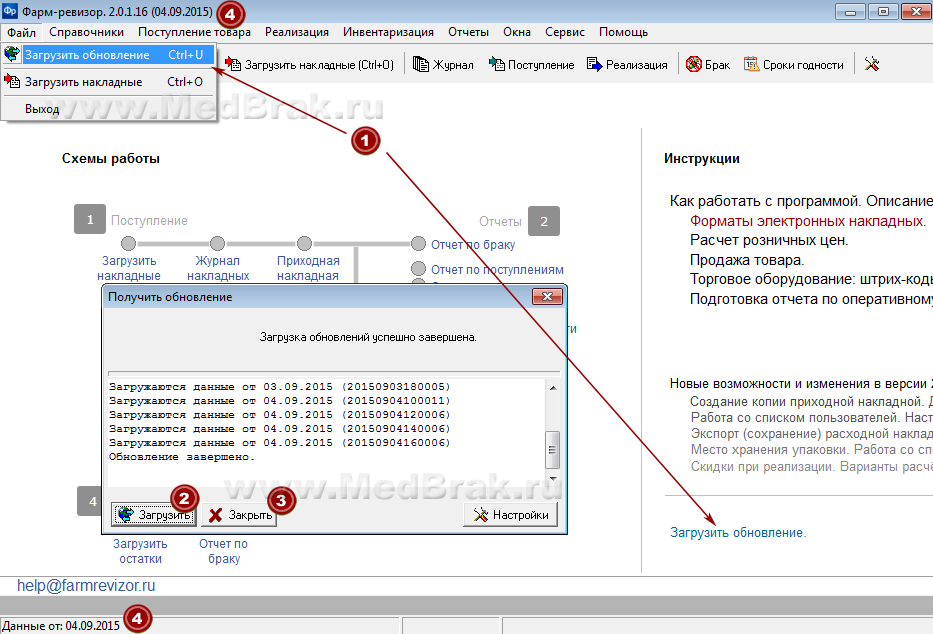Image resolution: width=933 pixels, height=634 pixels.
Task: Click the red X icon on Закрыть button
Action: (215, 515)
